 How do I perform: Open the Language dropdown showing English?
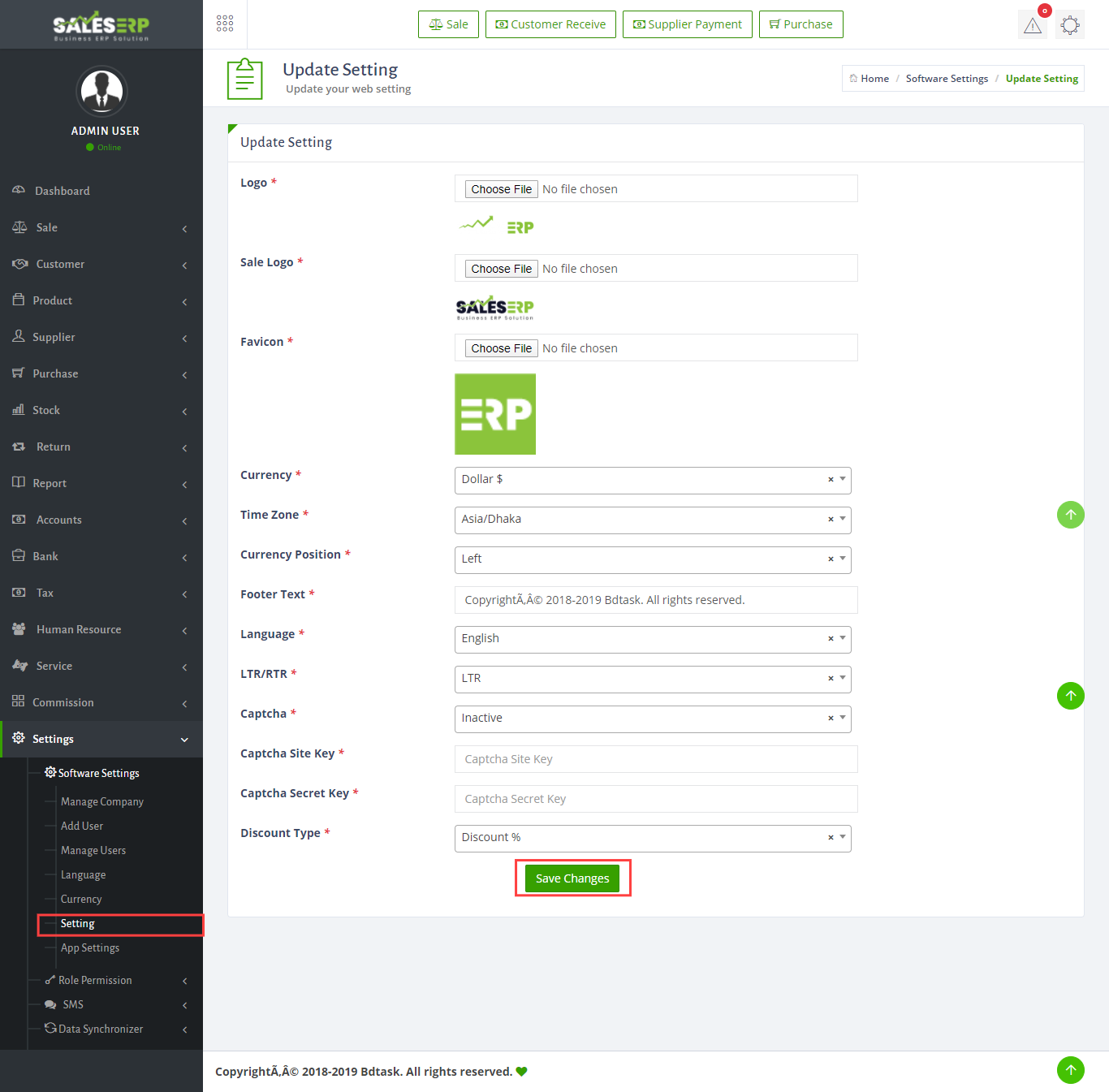pyautogui.click(x=652, y=639)
